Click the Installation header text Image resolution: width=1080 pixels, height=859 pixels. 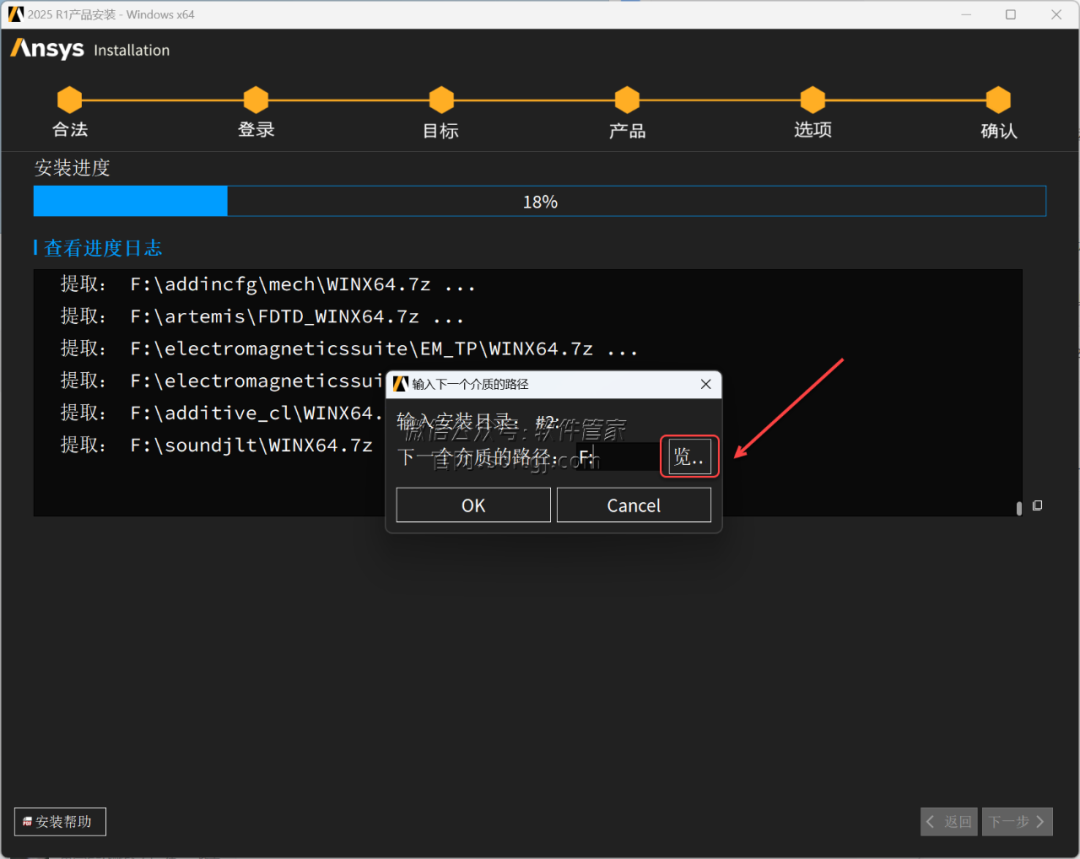pos(132,50)
